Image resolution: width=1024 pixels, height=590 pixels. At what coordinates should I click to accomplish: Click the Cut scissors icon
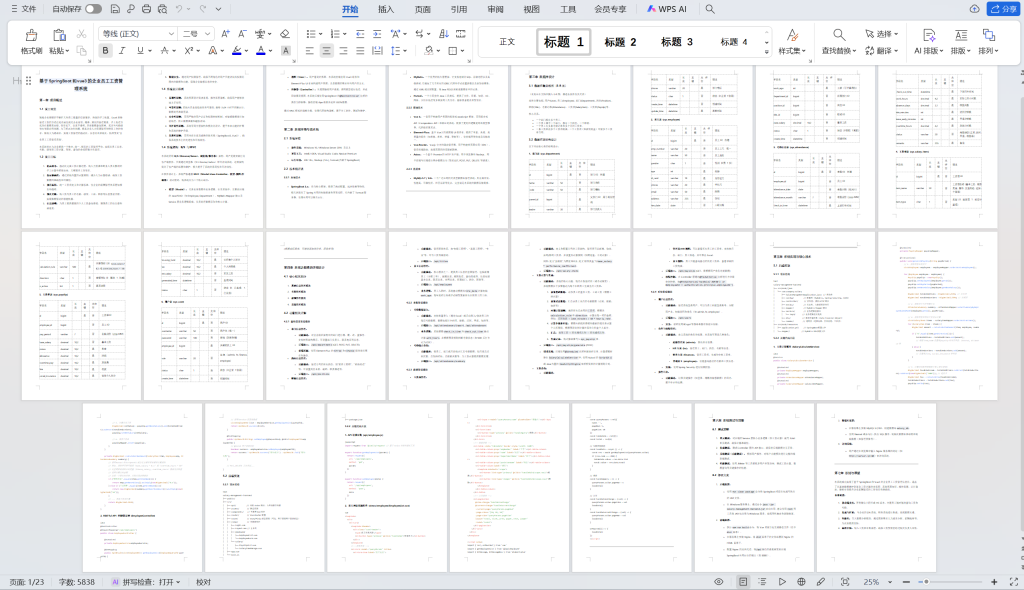82,34
